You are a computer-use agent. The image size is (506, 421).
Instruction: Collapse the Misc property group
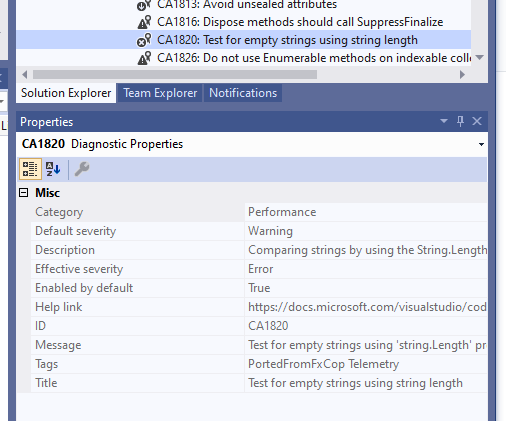(x=24, y=193)
